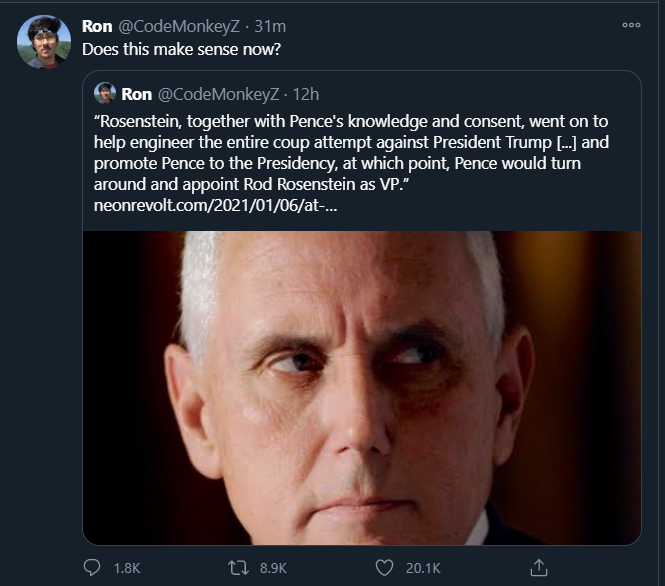Like the tweet with the heart icon
The height and width of the screenshot is (586, 665).
[x=384, y=567]
